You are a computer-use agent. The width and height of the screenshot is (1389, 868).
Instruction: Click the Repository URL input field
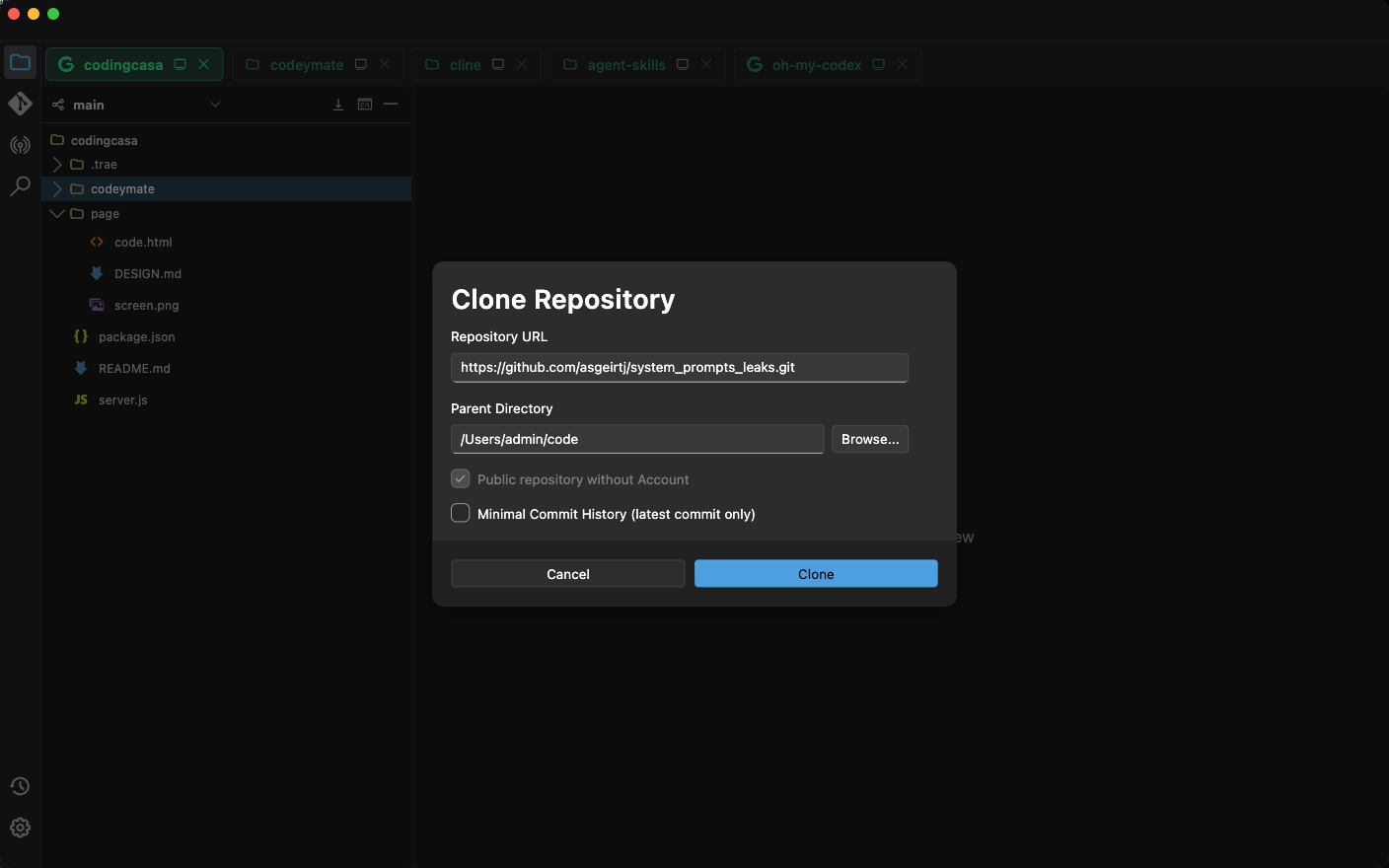pos(680,367)
